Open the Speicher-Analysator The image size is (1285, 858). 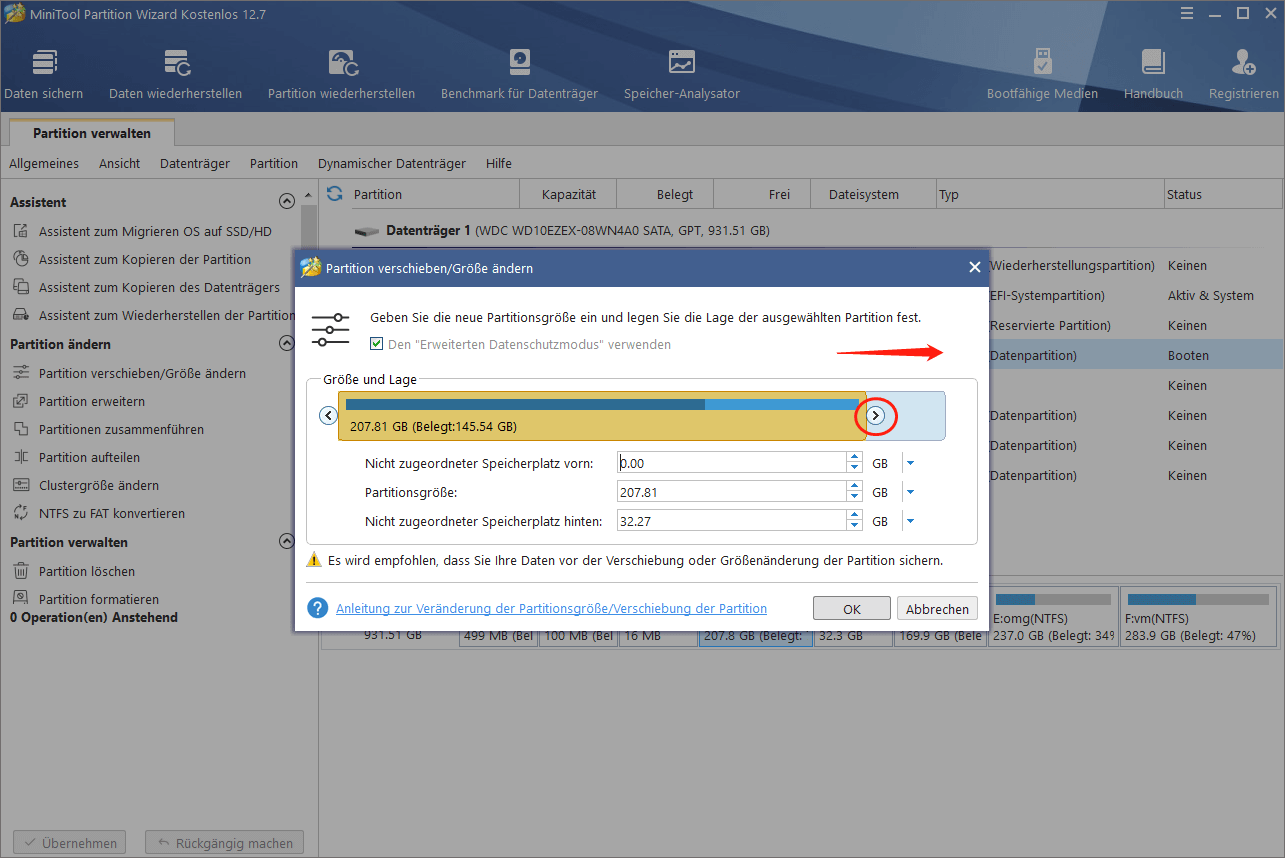click(x=681, y=72)
